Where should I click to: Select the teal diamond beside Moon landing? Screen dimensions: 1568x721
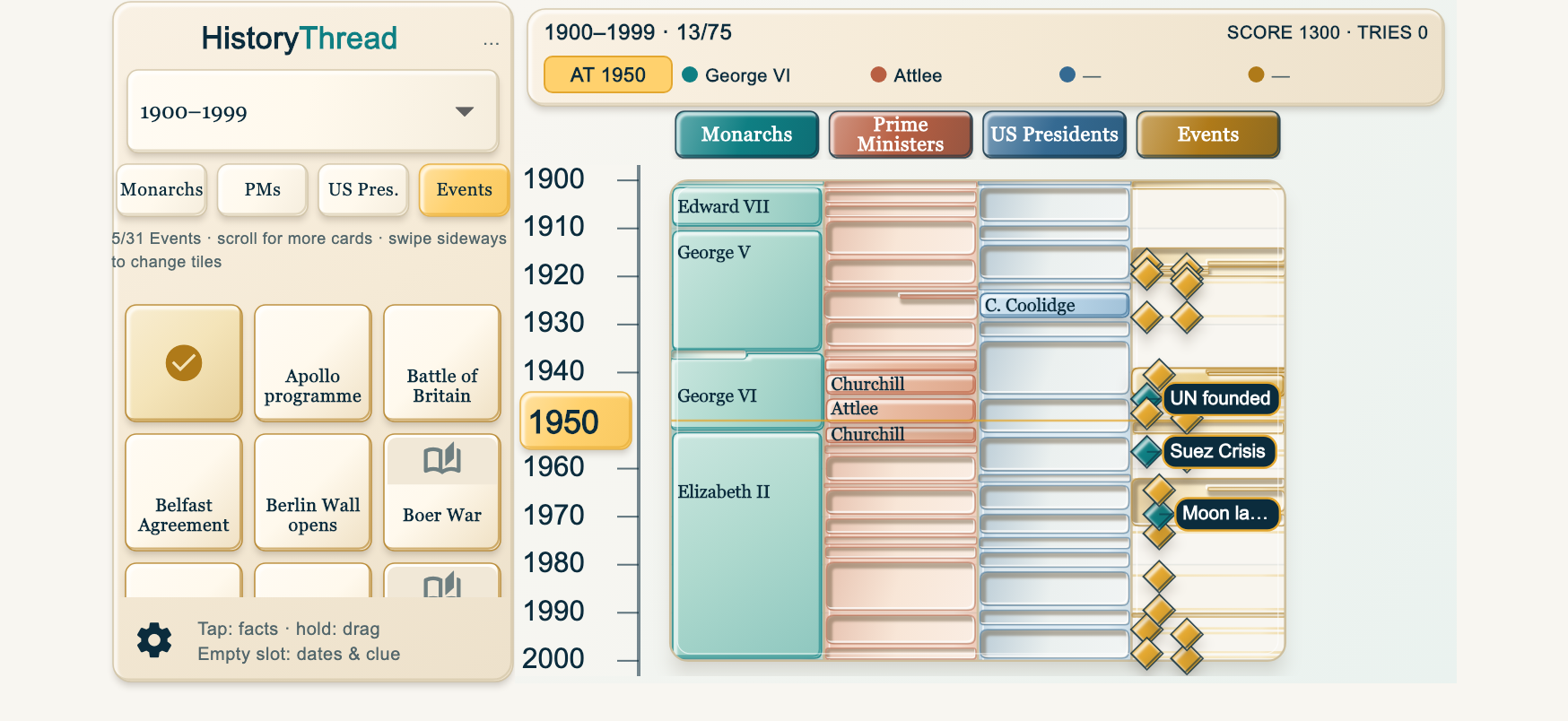click(x=1159, y=514)
